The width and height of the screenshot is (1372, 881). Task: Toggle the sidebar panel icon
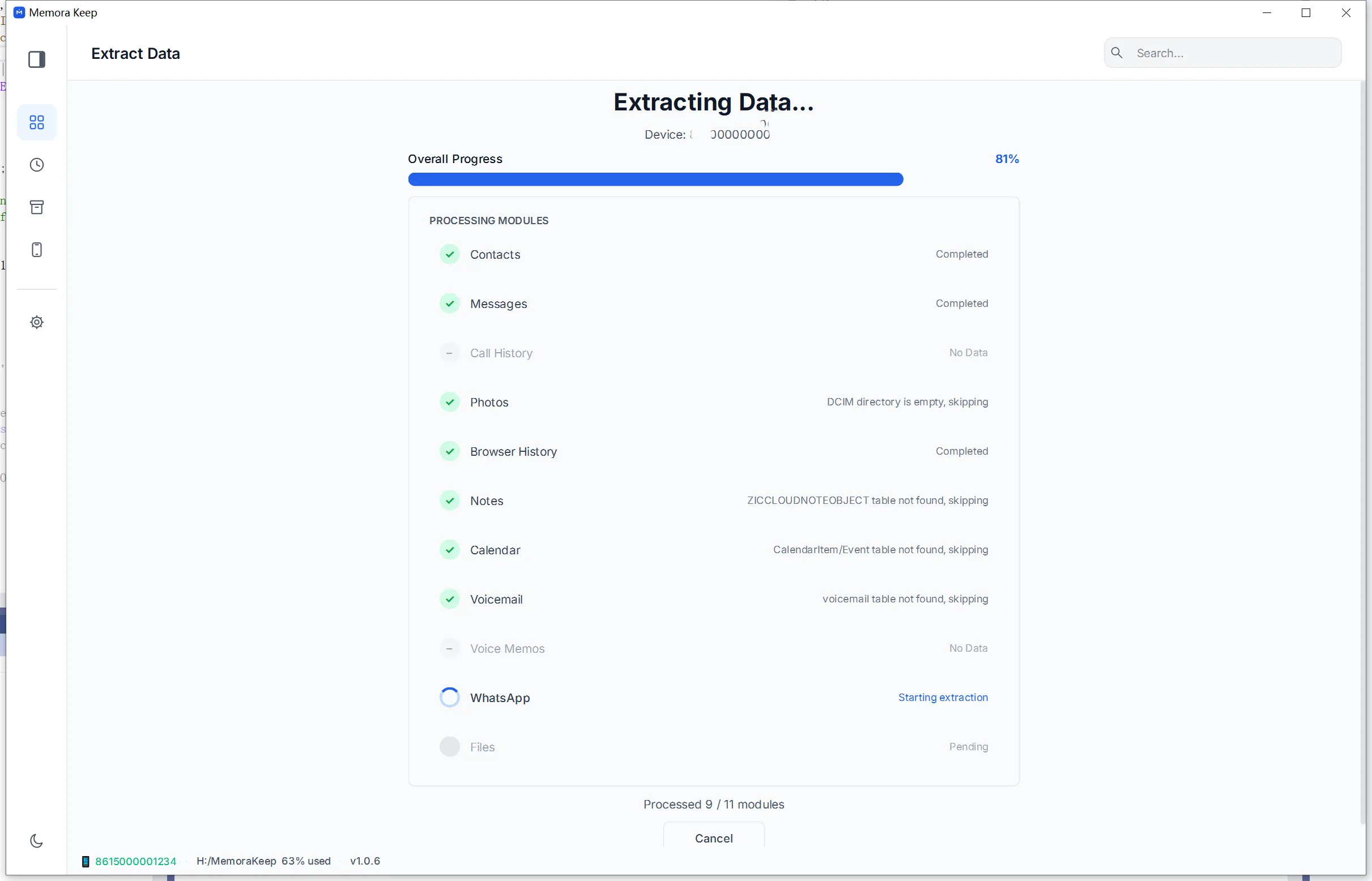click(x=37, y=59)
